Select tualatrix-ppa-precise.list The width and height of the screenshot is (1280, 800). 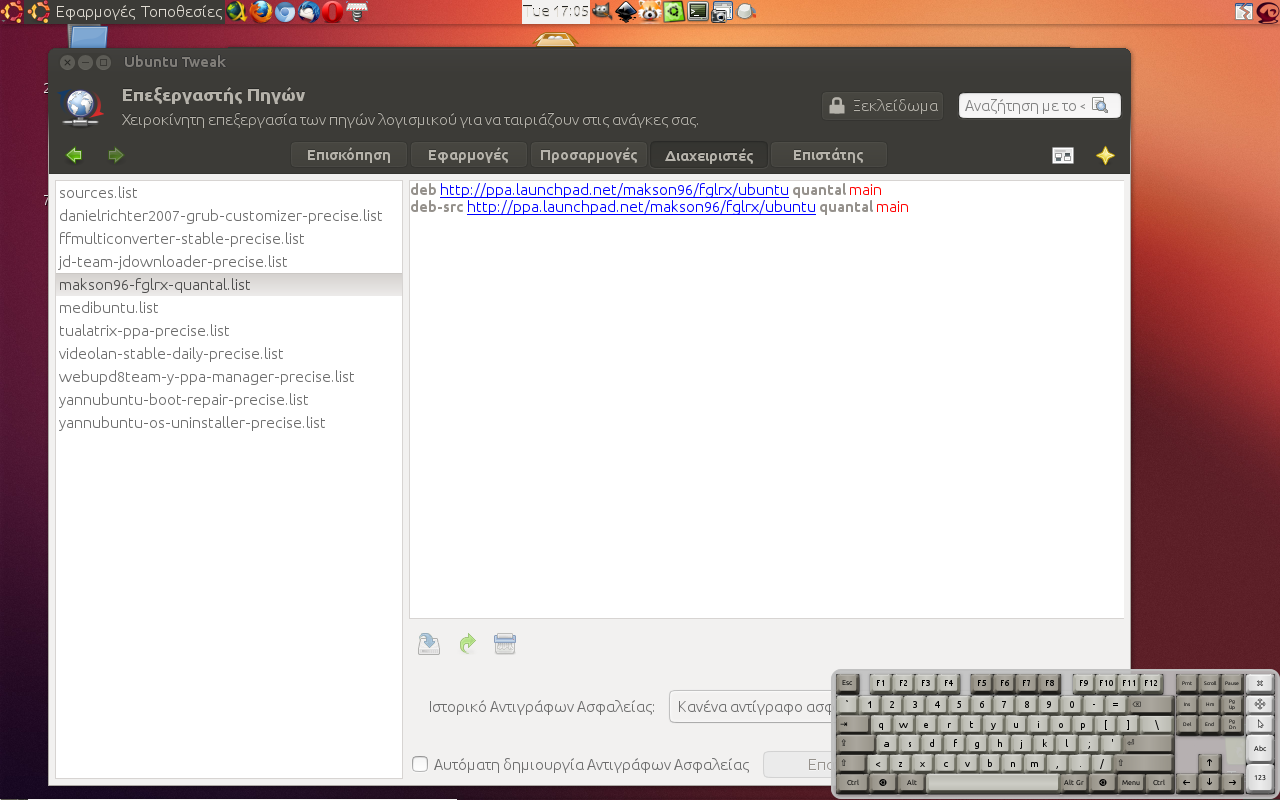click(x=229, y=331)
